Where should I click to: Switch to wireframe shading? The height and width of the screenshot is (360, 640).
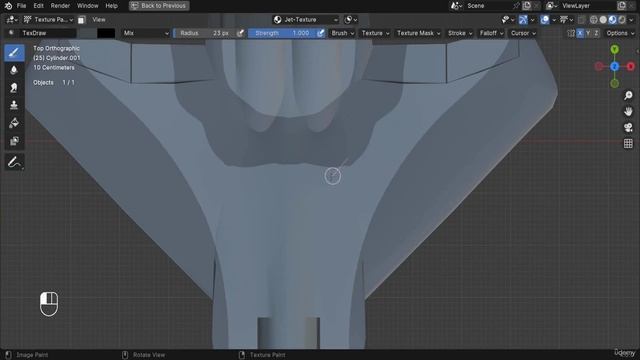tap(594, 20)
